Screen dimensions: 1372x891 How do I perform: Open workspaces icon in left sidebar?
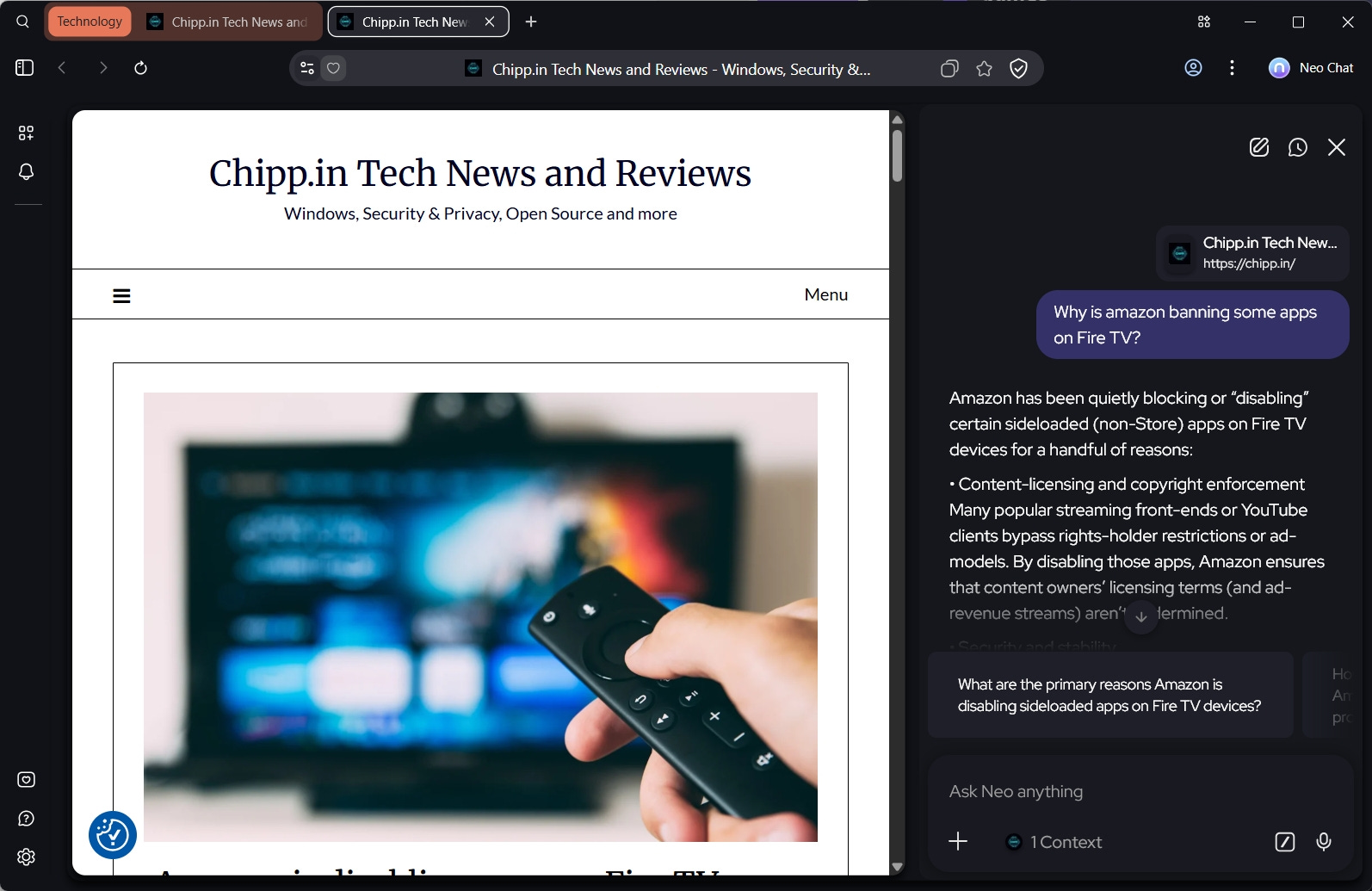pos(27,133)
